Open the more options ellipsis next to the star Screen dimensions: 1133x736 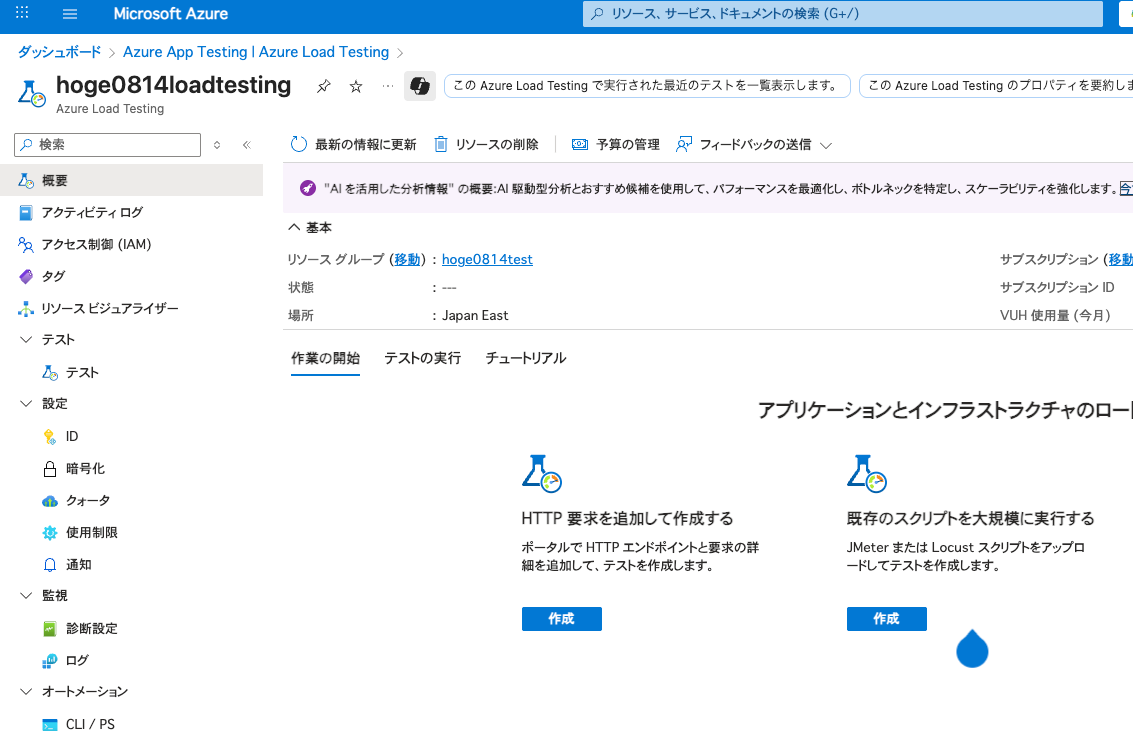tap(388, 86)
